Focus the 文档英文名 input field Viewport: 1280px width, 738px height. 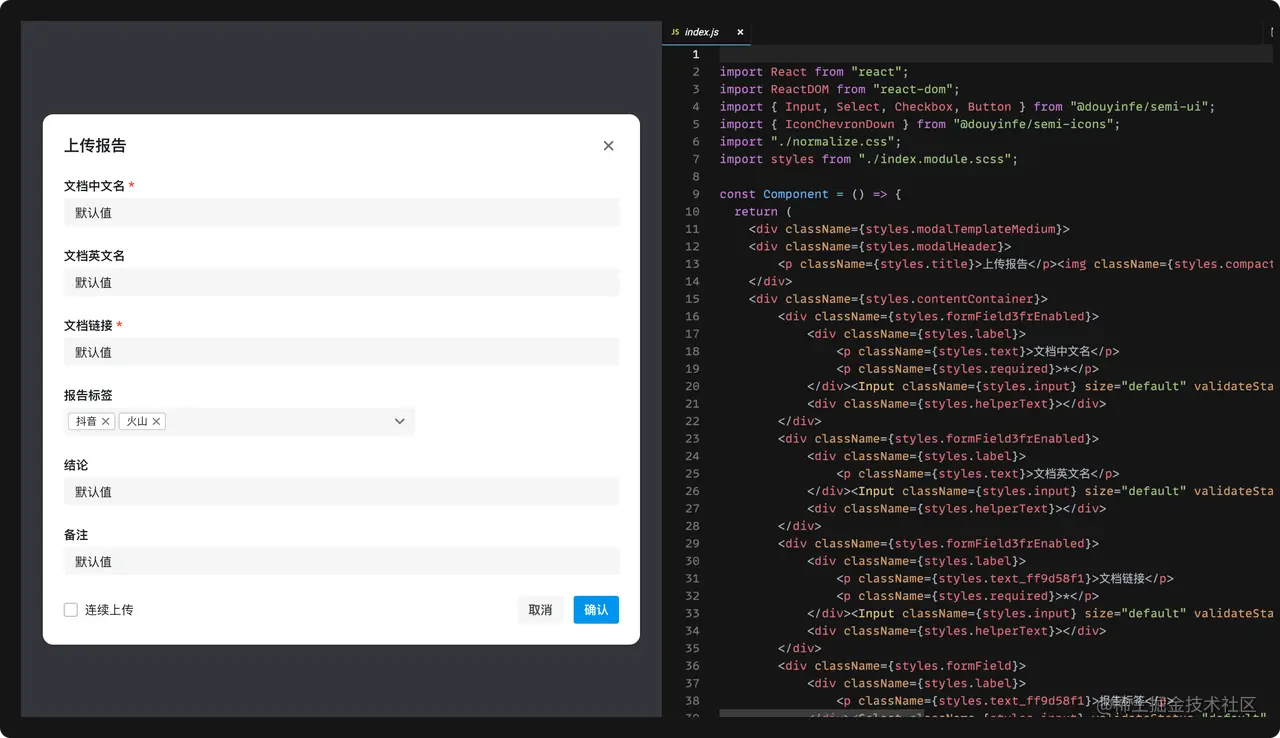[341, 283]
